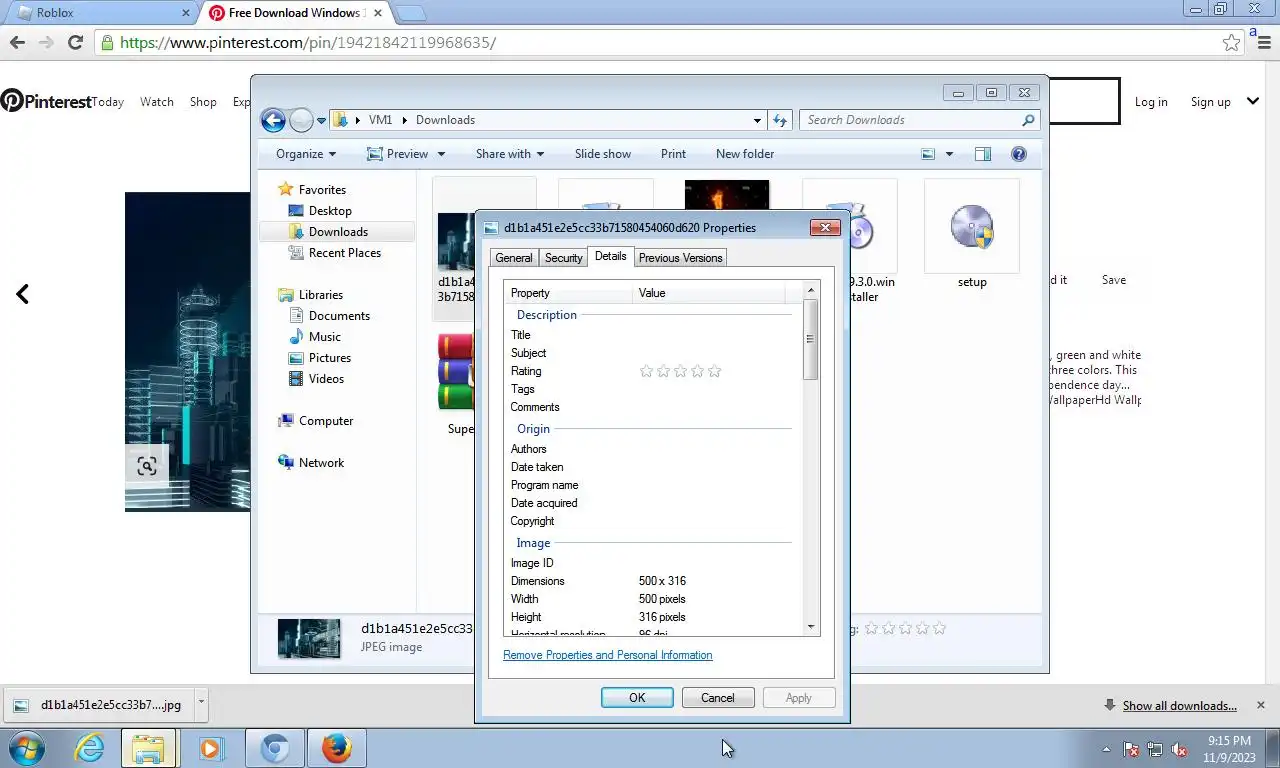This screenshot has width=1280, height=768.
Task: Click the Explorer back navigation arrow
Action: coord(273,120)
